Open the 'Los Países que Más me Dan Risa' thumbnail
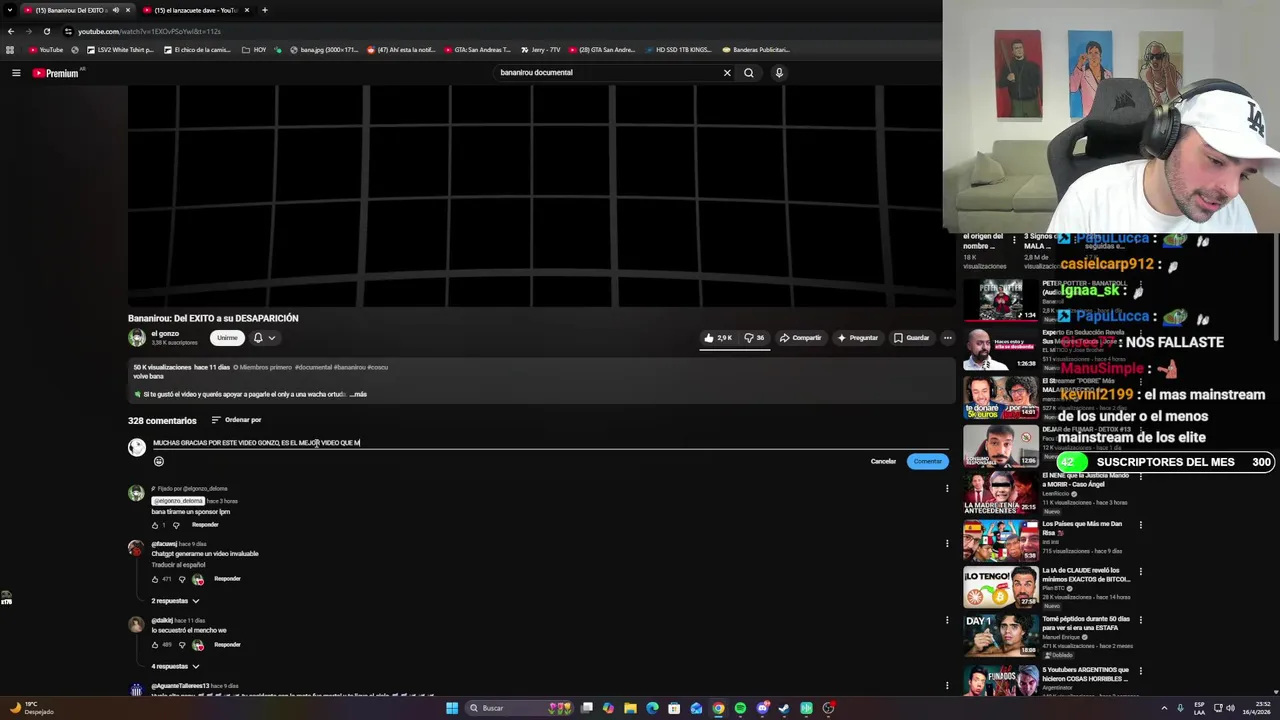This screenshot has width=1280, height=720. [x=1000, y=540]
